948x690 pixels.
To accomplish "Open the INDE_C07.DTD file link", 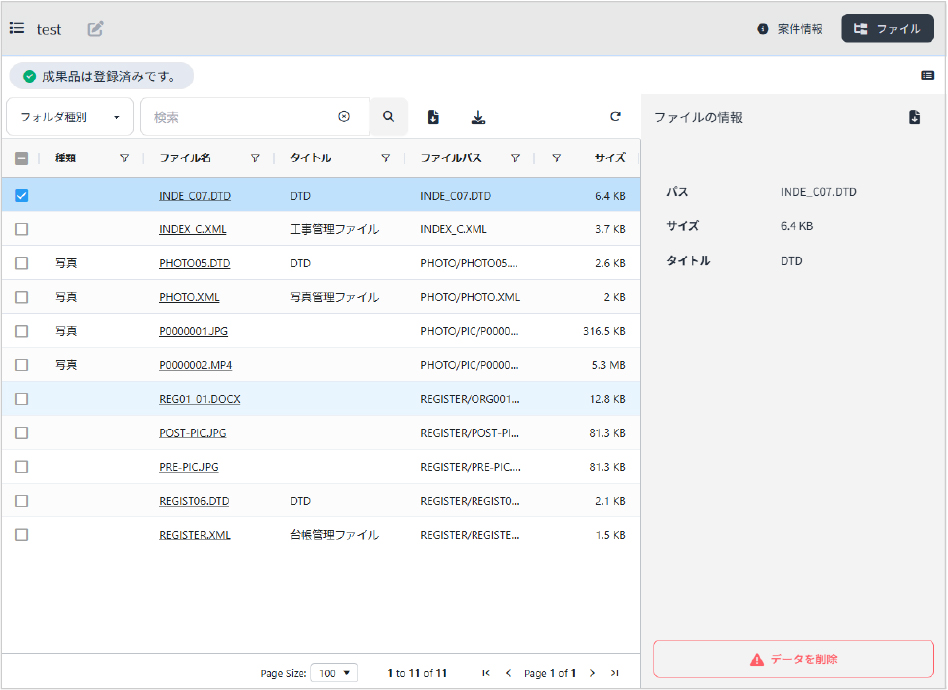I will pyautogui.click(x=195, y=196).
